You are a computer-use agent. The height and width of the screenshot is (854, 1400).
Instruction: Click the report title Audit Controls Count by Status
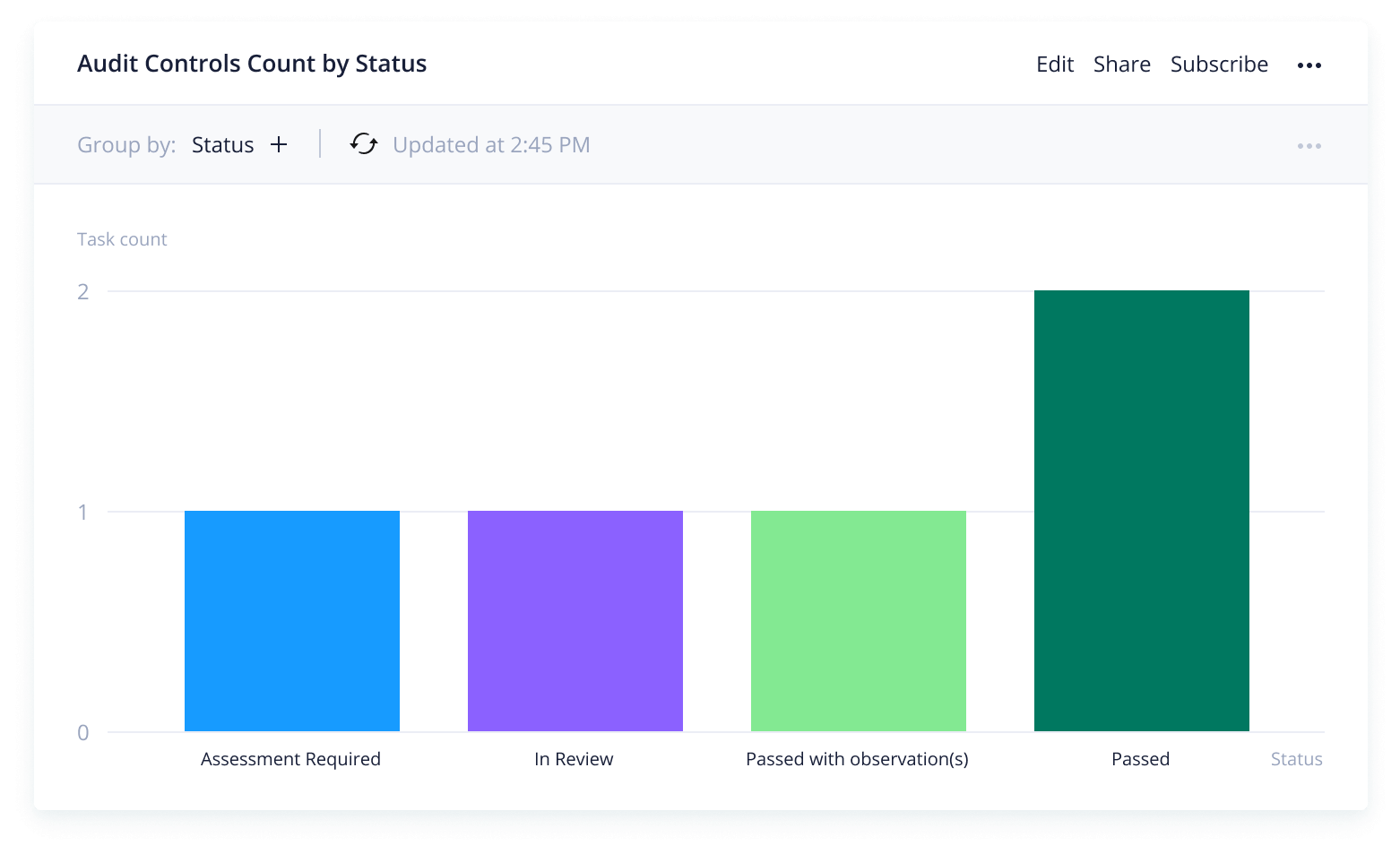tap(252, 64)
